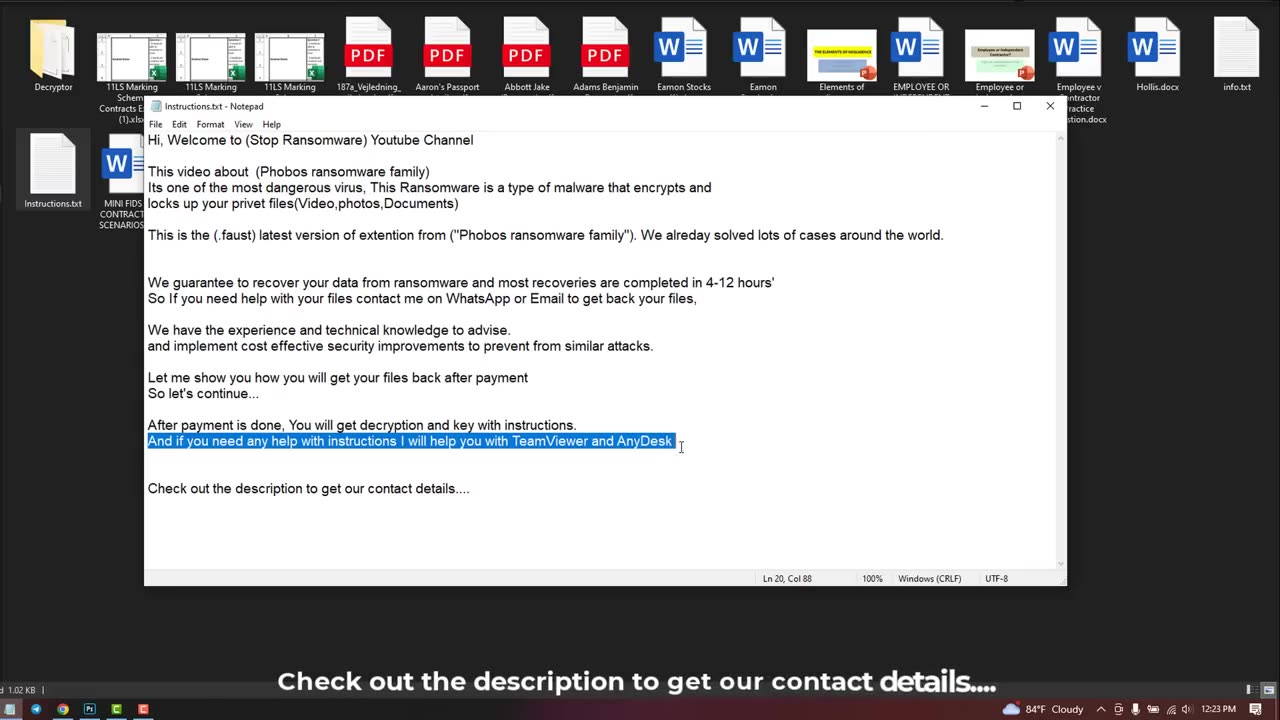Click the 'So If you need help with your files' line
Viewport: 1280px width, 720px height.
pos(422,299)
